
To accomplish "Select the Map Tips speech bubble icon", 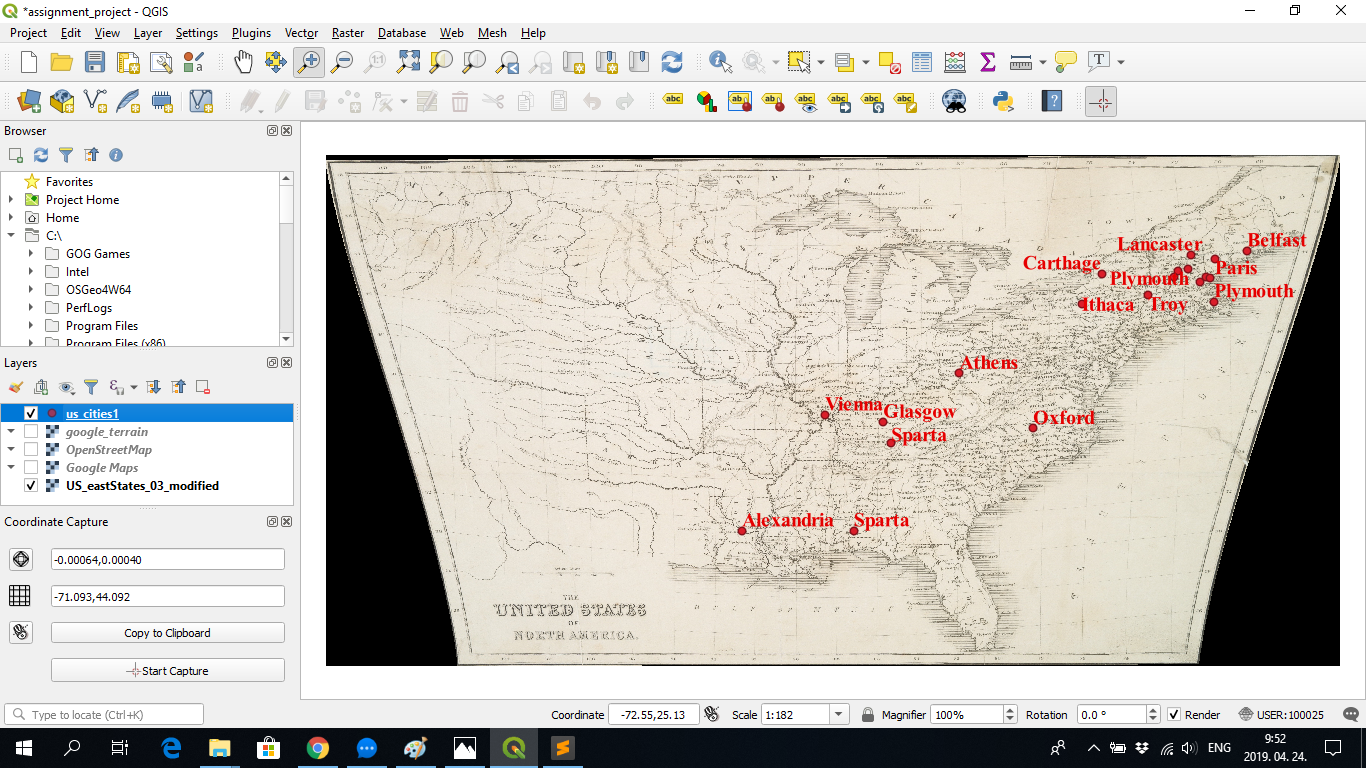I will click(1066, 62).
